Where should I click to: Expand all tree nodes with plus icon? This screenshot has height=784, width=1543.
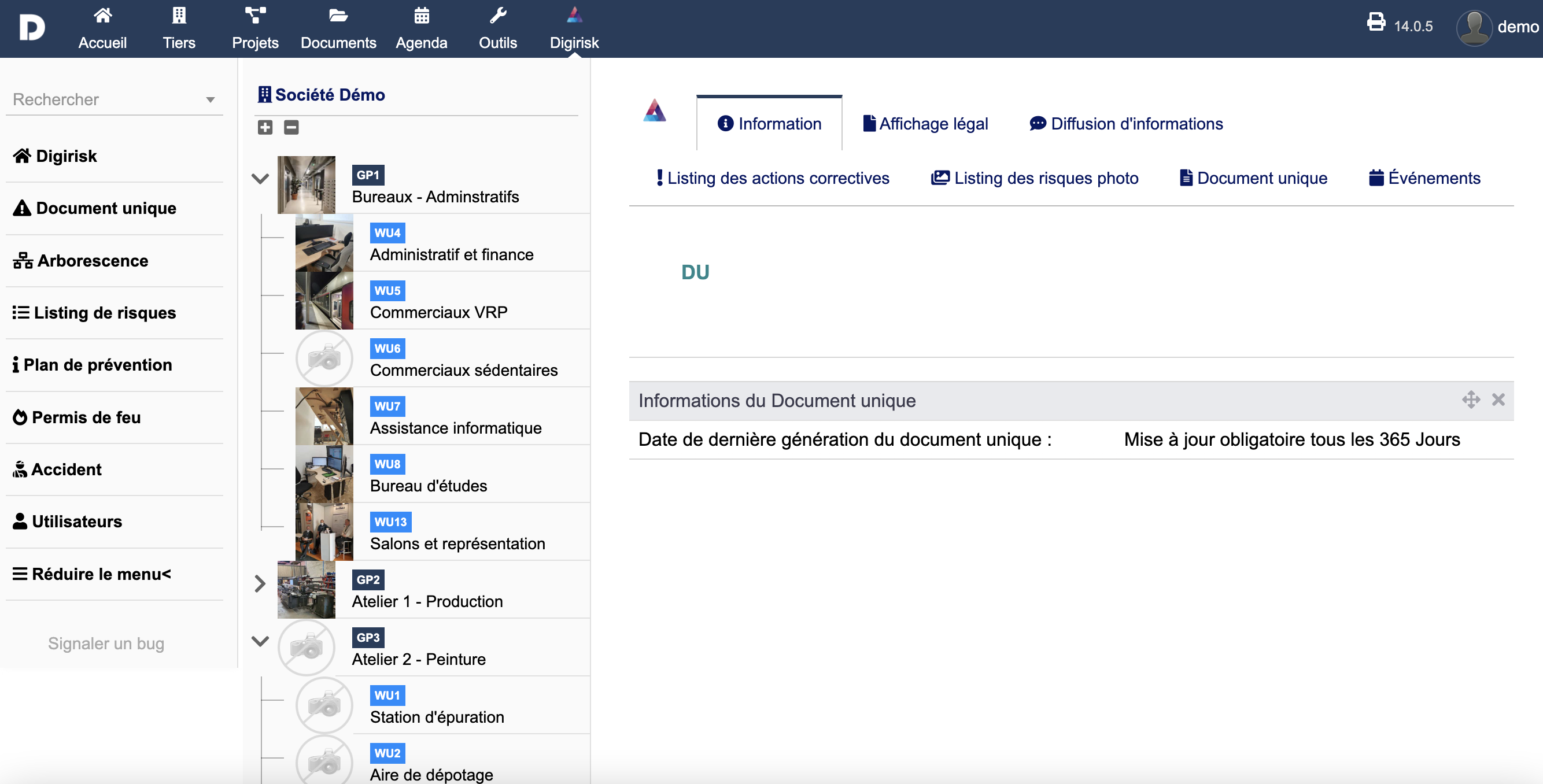pos(265,127)
